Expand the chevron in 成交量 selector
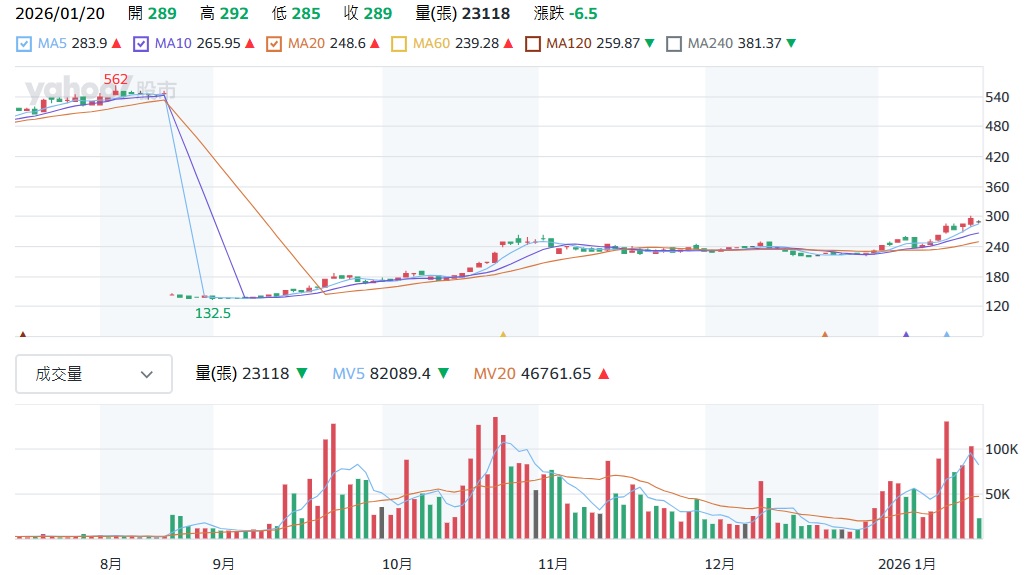The image size is (1026, 575). coord(147,374)
